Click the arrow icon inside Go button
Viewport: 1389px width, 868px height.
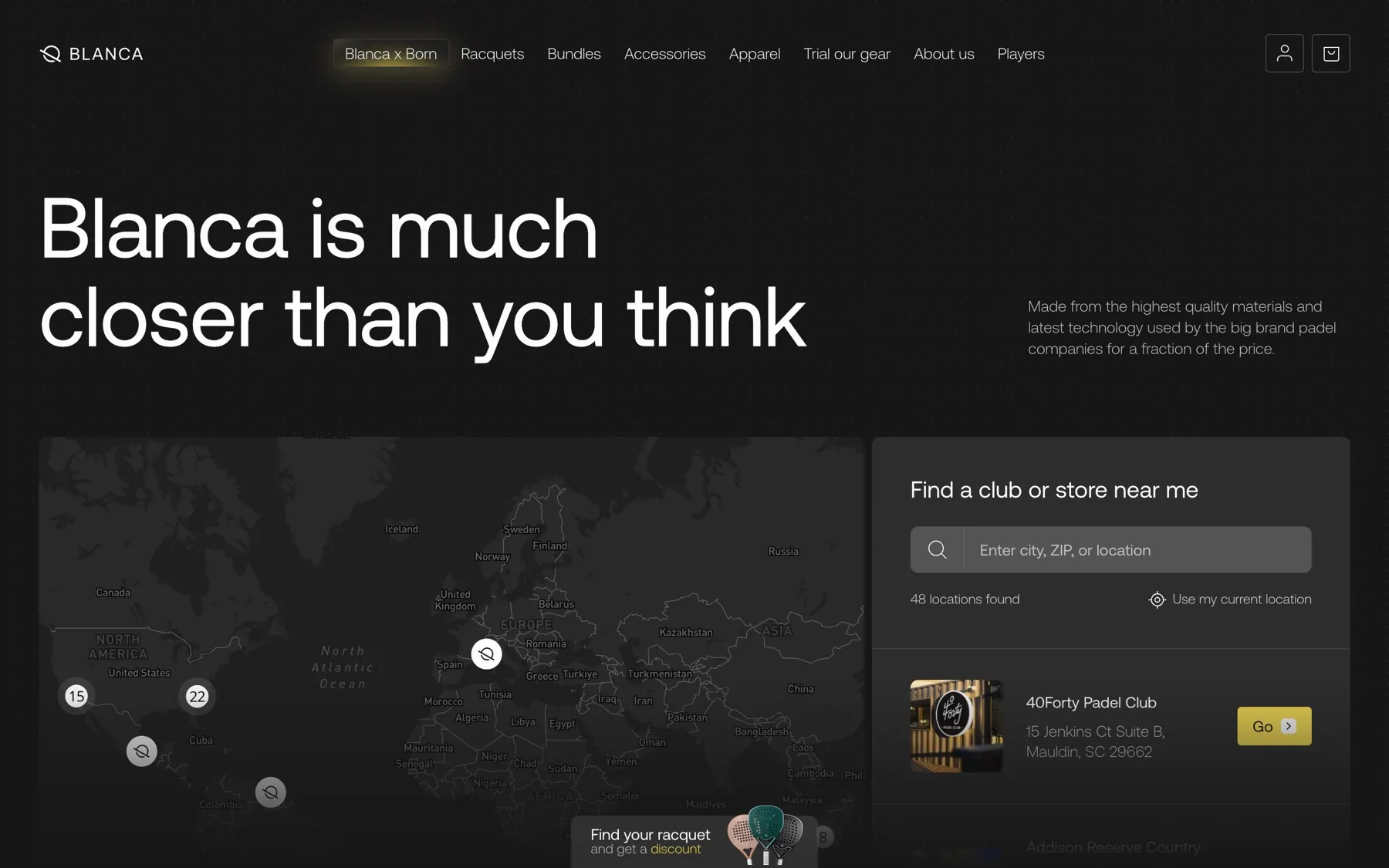1288,726
